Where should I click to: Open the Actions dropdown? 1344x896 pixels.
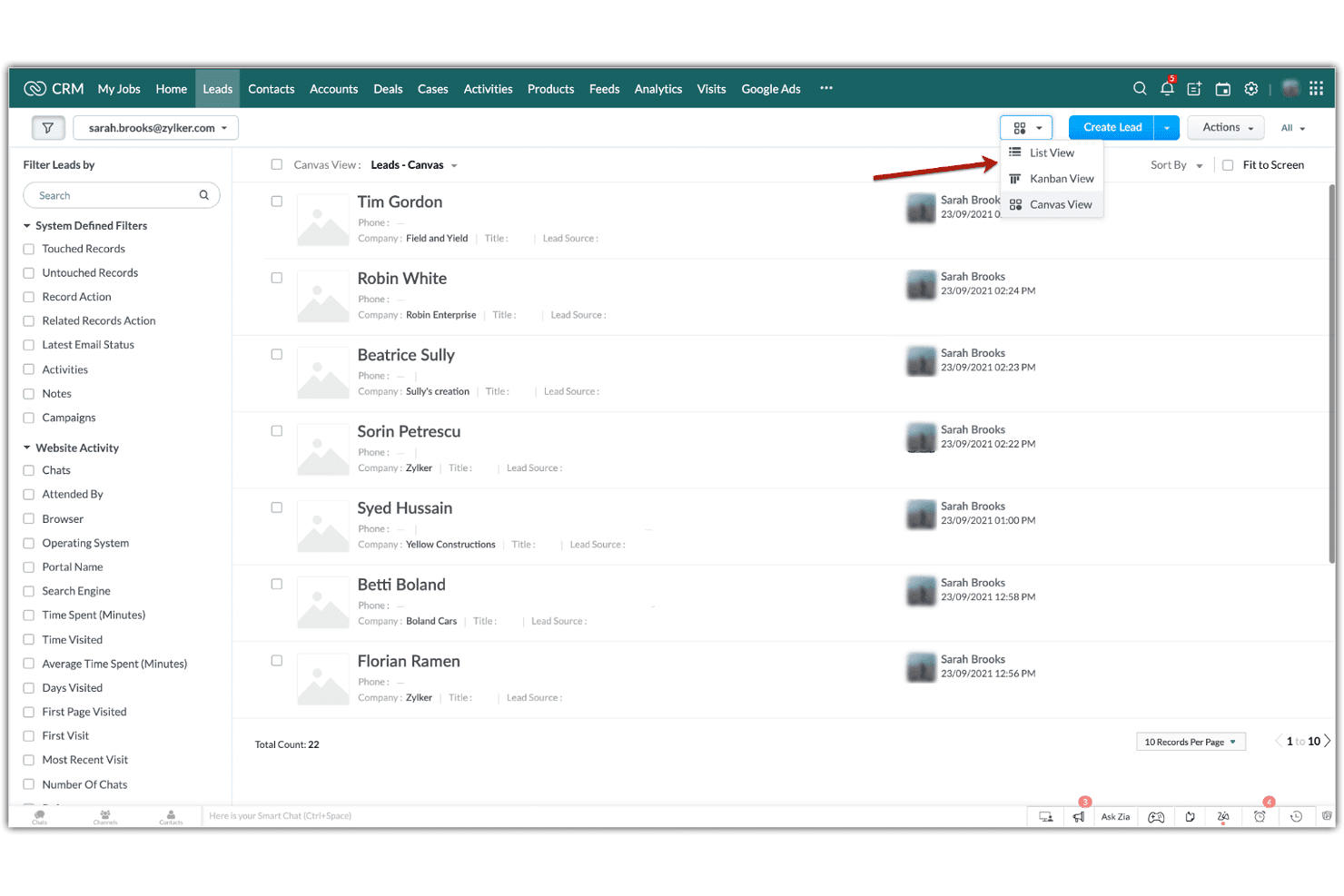pyautogui.click(x=1226, y=128)
